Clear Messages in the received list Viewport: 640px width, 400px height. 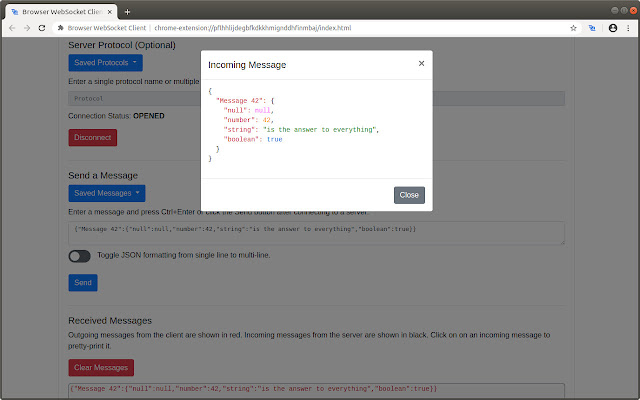(x=100, y=368)
